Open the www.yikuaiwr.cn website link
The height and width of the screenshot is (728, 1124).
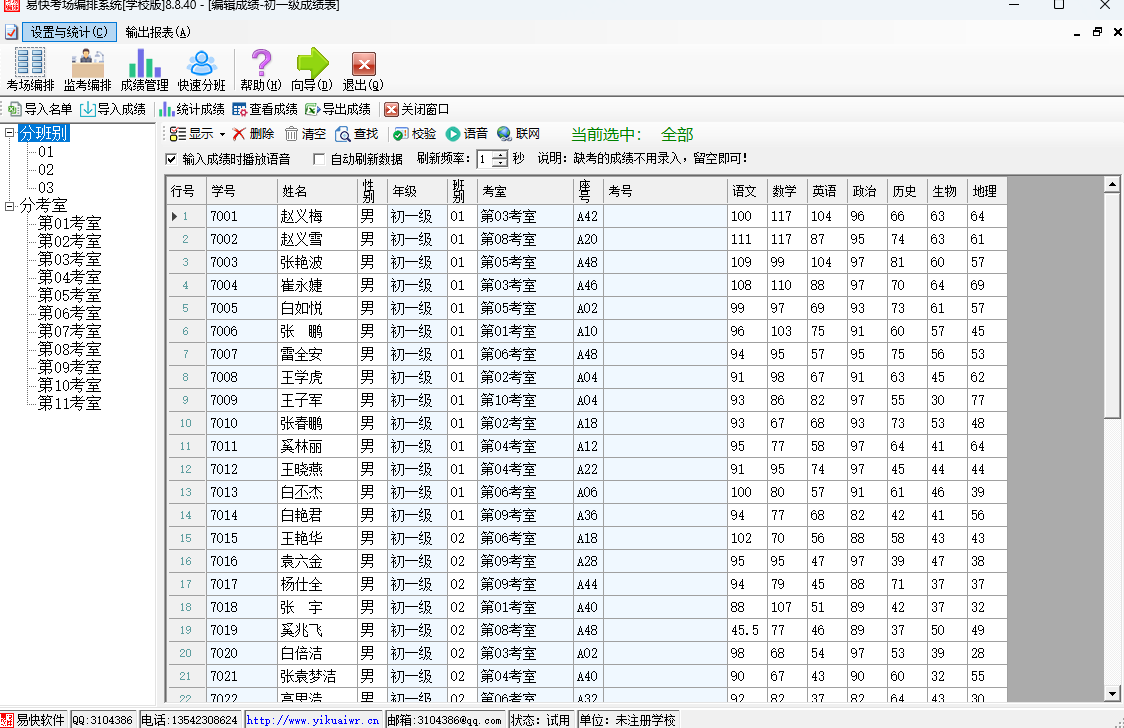point(312,720)
